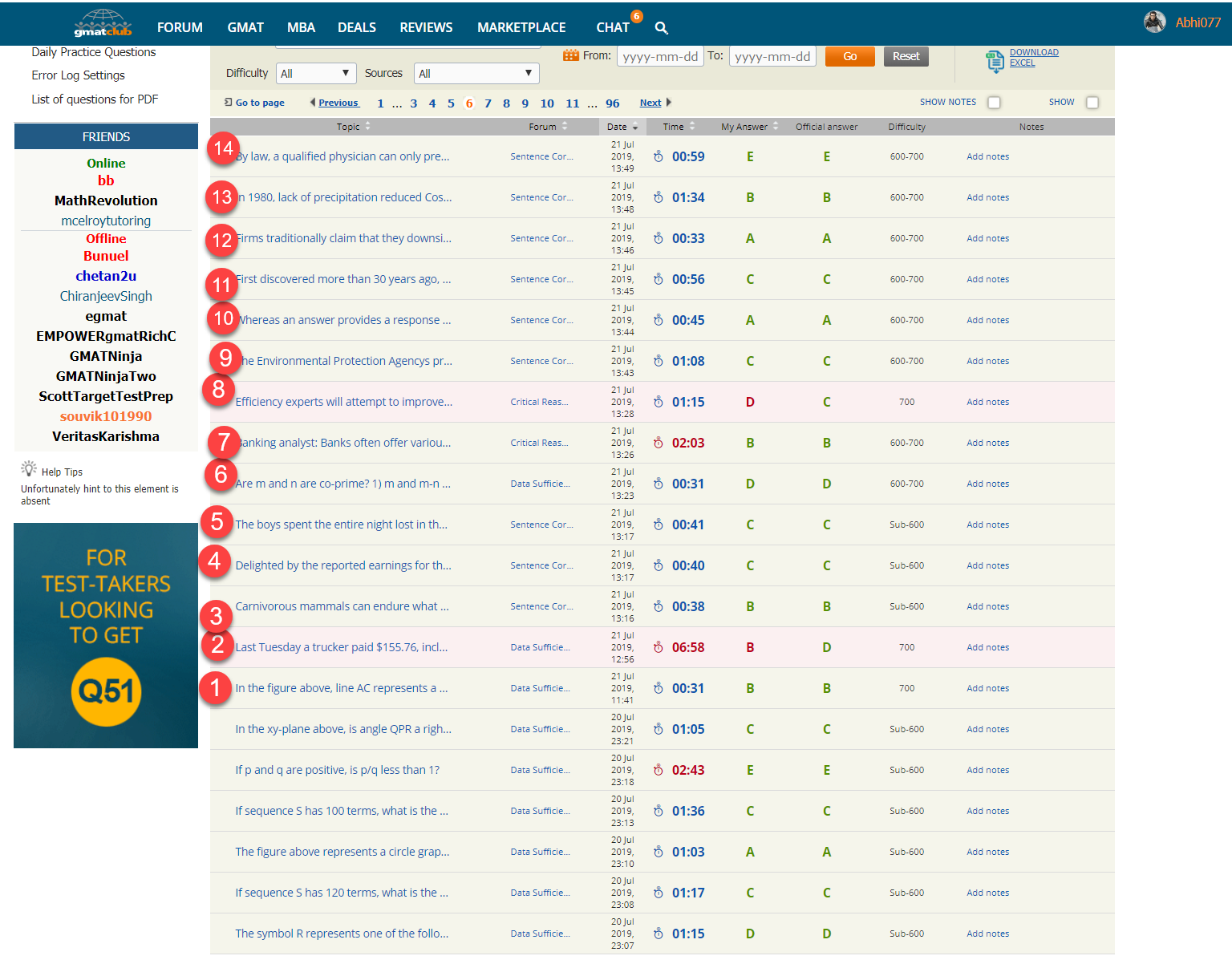Click the calendar icon next to the From field
1232x964 pixels.
coord(571,55)
